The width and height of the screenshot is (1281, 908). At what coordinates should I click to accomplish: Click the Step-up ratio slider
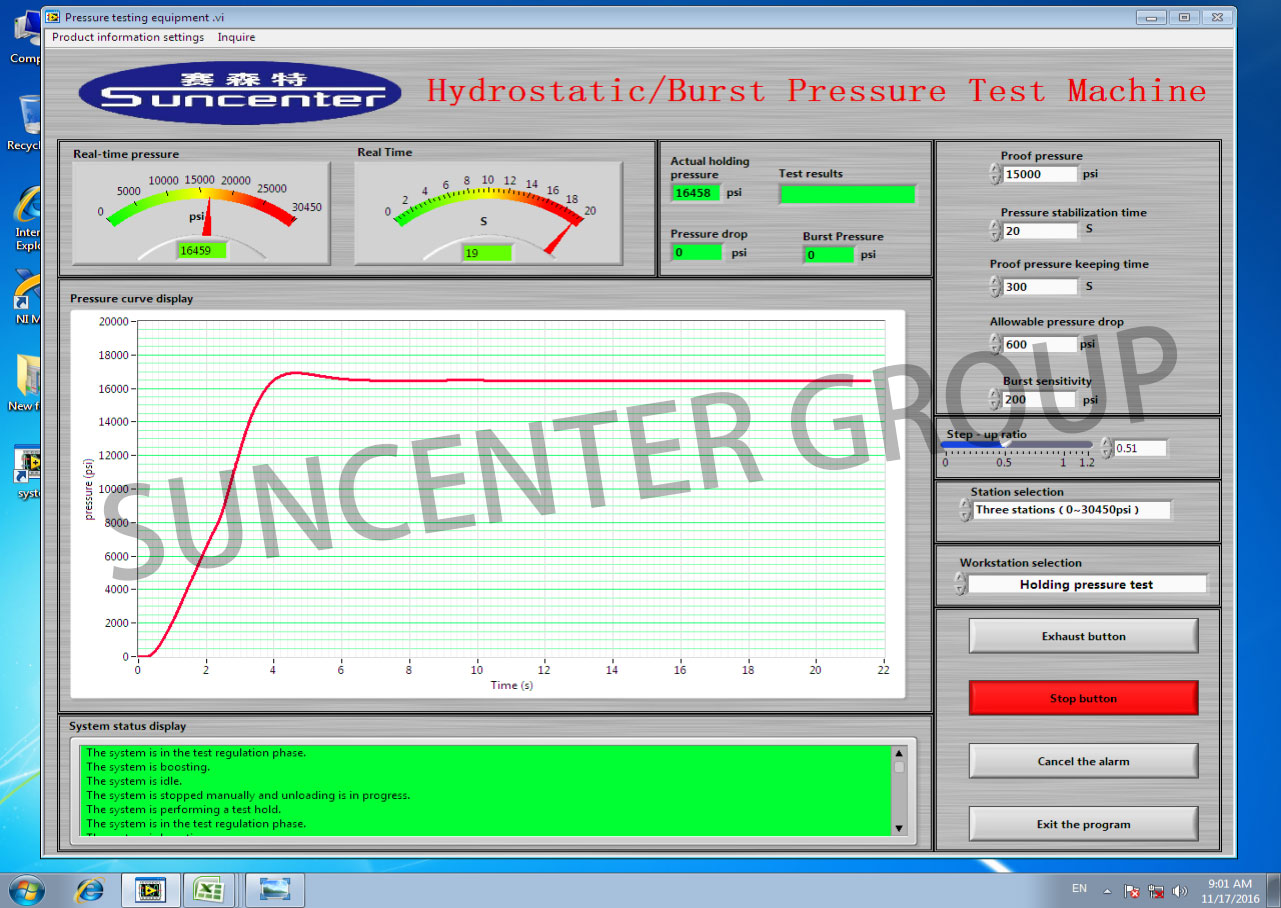(x=1018, y=445)
